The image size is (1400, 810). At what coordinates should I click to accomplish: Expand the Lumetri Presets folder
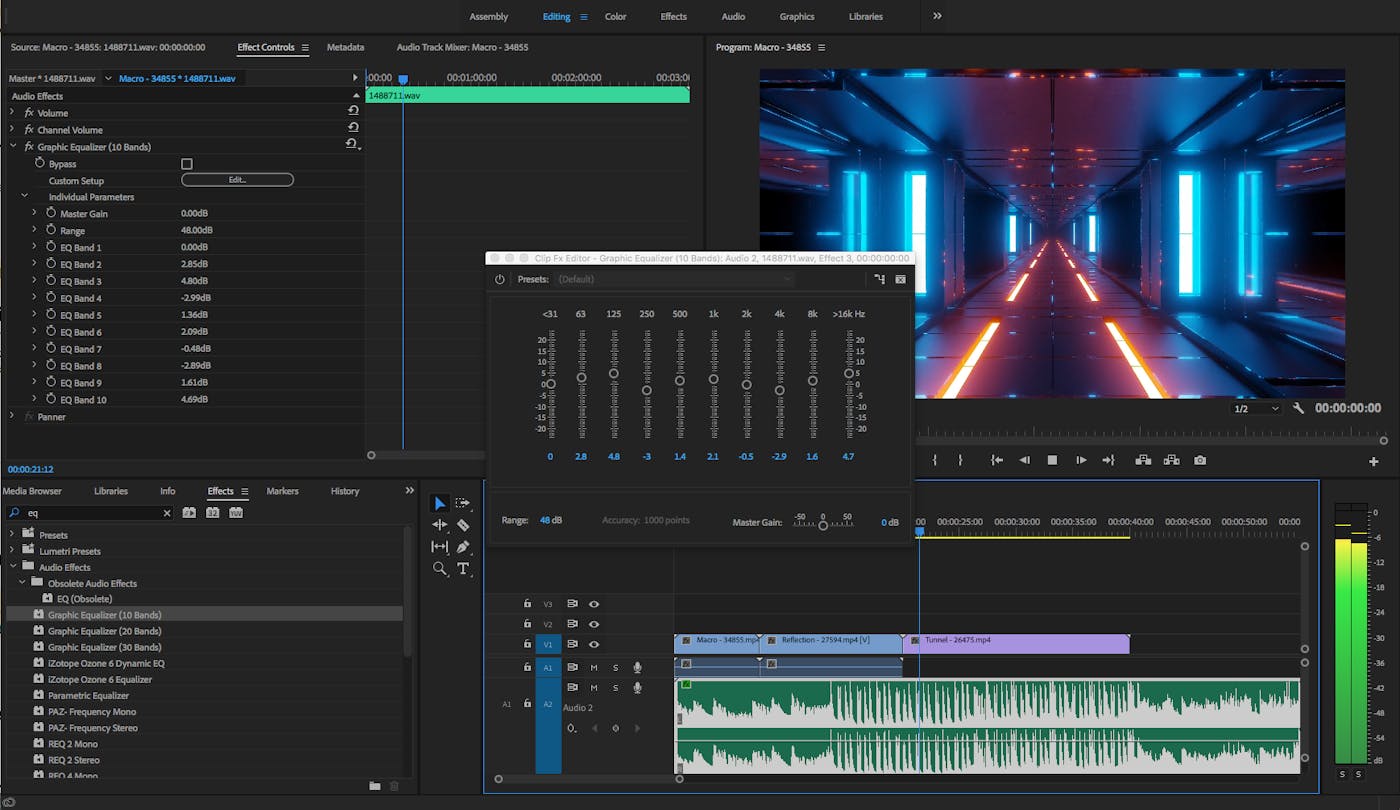[x=12, y=551]
